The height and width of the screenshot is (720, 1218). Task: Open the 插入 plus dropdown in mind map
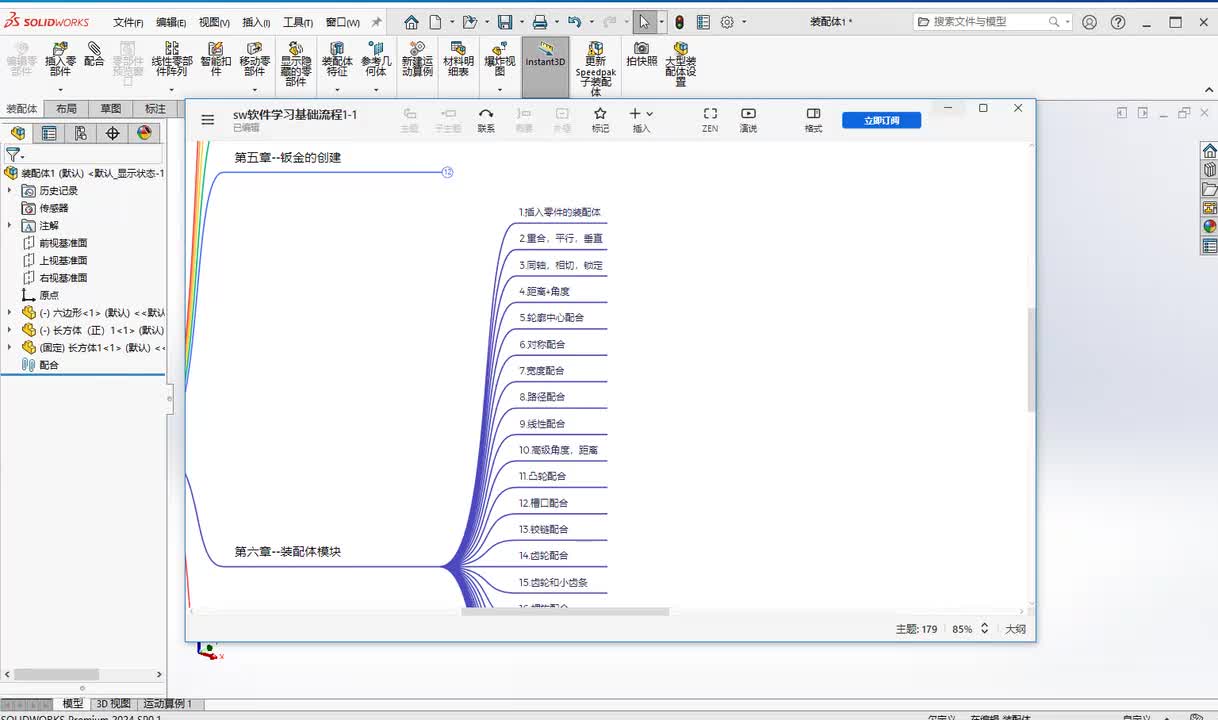(x=650, y=114)
